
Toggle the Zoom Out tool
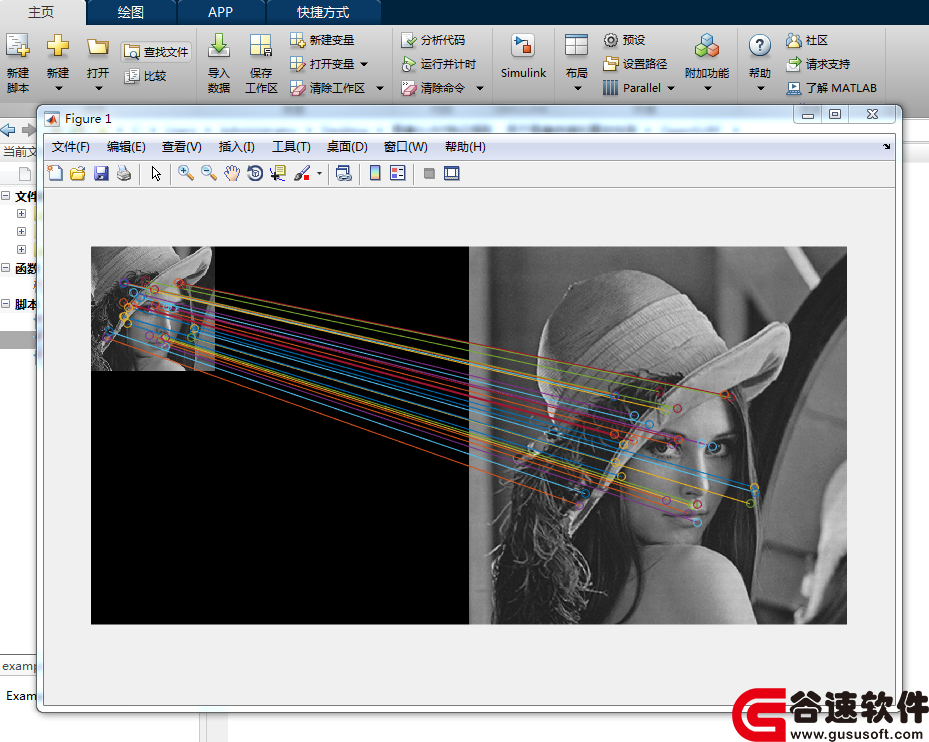(209, 173)
